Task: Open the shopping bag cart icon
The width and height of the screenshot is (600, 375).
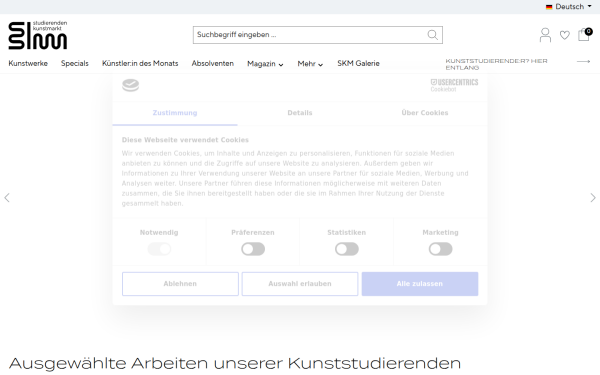Action: click(584, 34)
